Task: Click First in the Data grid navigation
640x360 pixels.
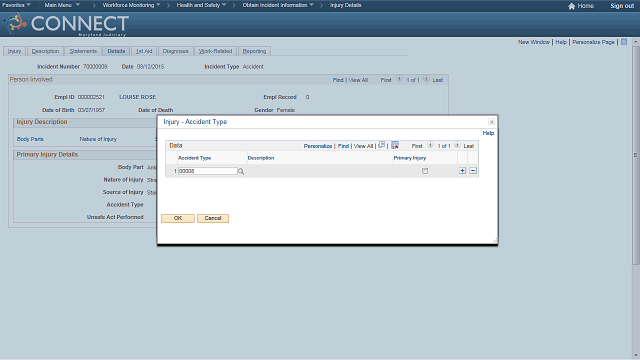Action: (x=417, y=146)
